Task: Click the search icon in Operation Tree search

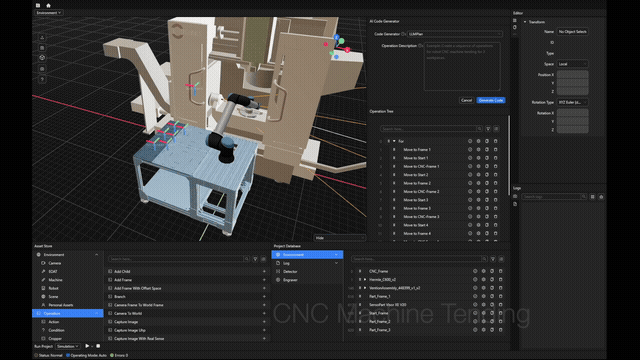Action: tap(479, 129)
